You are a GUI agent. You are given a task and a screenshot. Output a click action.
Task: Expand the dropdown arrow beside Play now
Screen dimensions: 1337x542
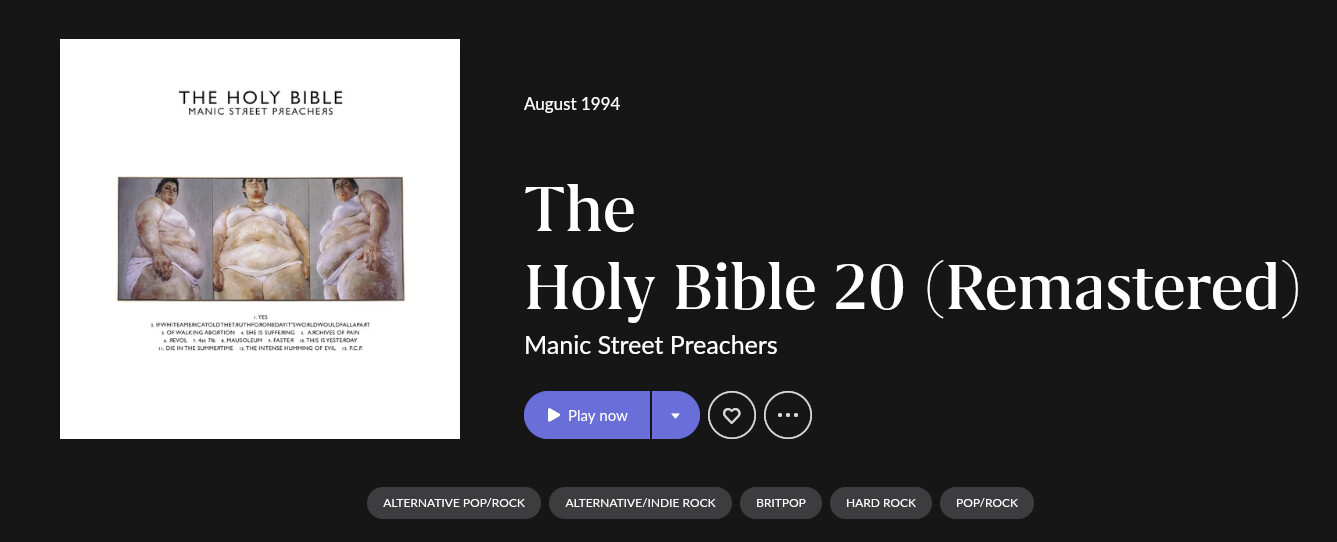tap(676, 415)
